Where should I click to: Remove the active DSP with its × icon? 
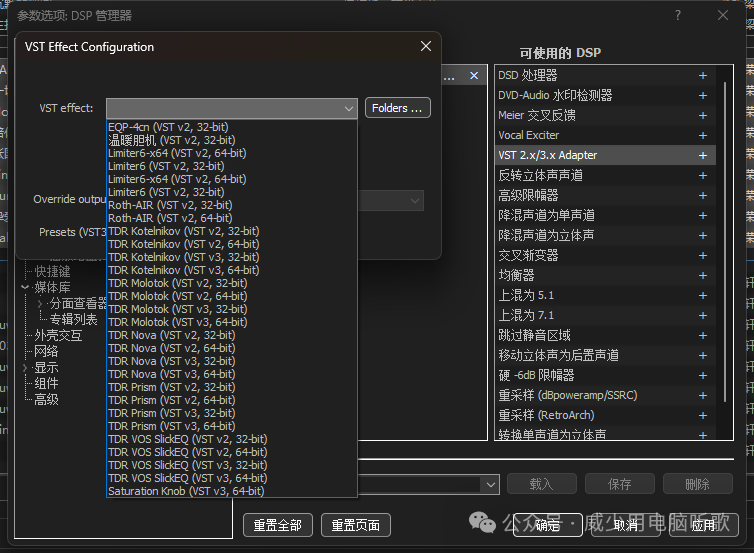click(x=474, y=76)
